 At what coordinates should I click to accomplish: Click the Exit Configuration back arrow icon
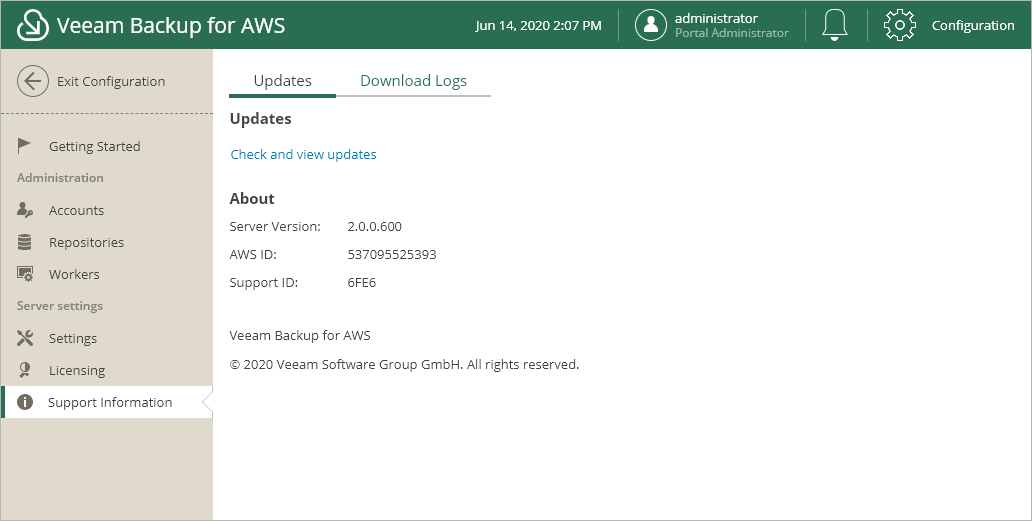point(33,81)
